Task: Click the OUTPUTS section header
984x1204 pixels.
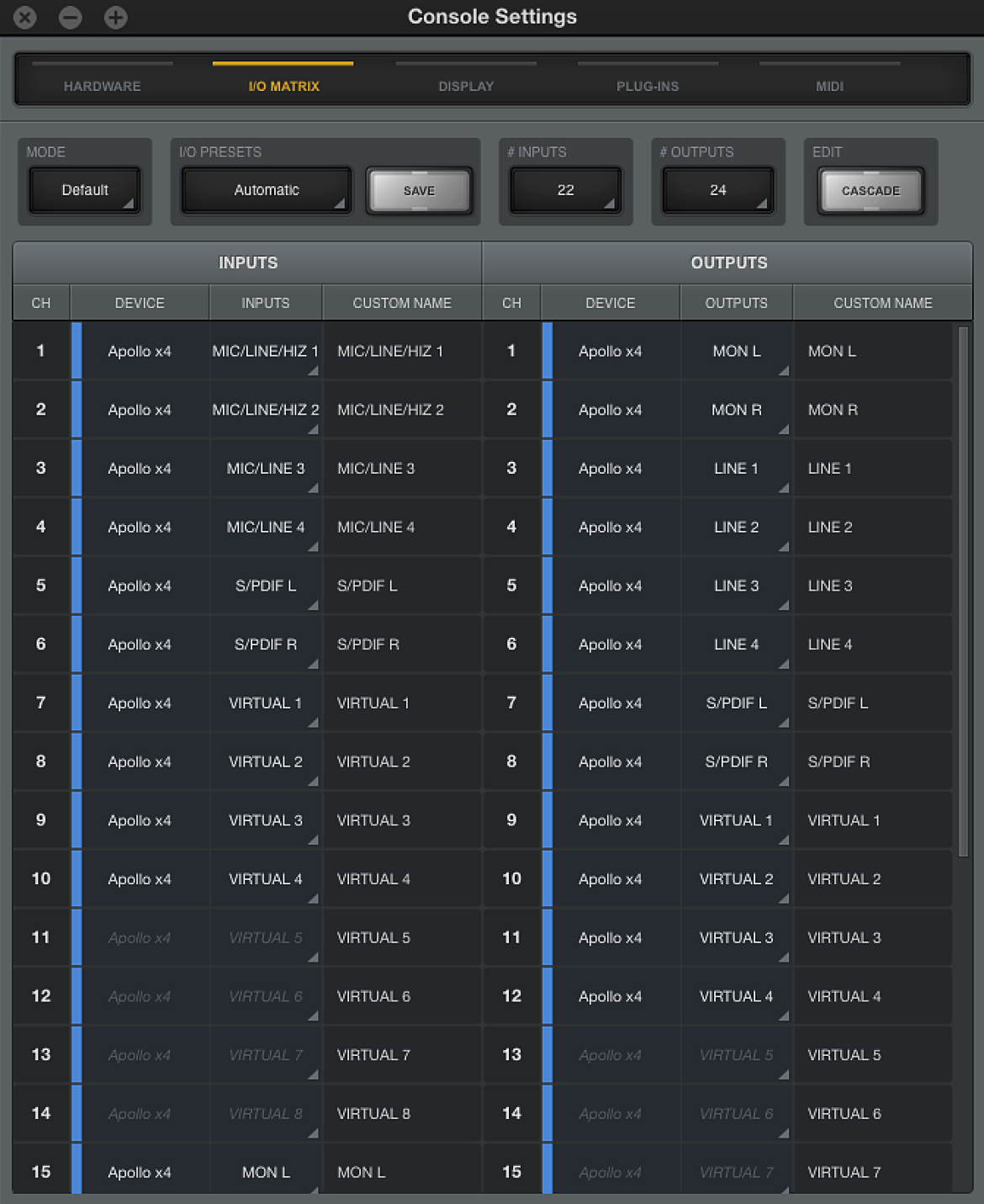Action: click(x=728, y=263)
